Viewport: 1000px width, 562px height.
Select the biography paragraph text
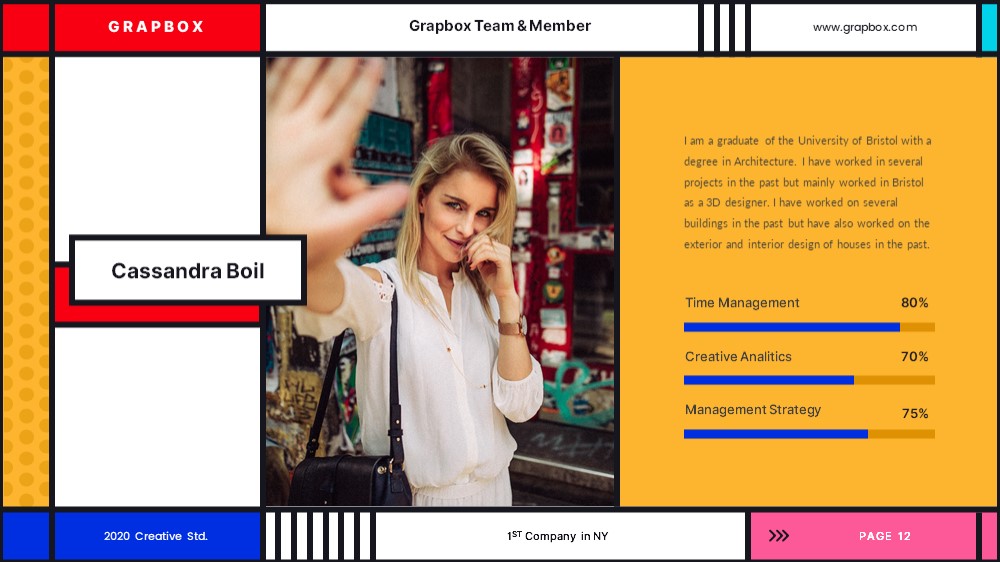(x=807, y=192)
